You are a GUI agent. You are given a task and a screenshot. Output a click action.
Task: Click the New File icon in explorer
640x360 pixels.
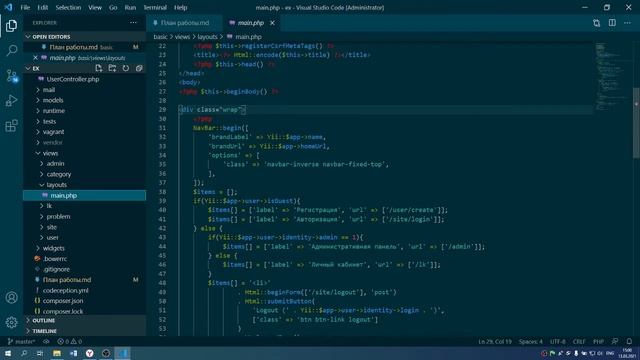tap(99, 68)
